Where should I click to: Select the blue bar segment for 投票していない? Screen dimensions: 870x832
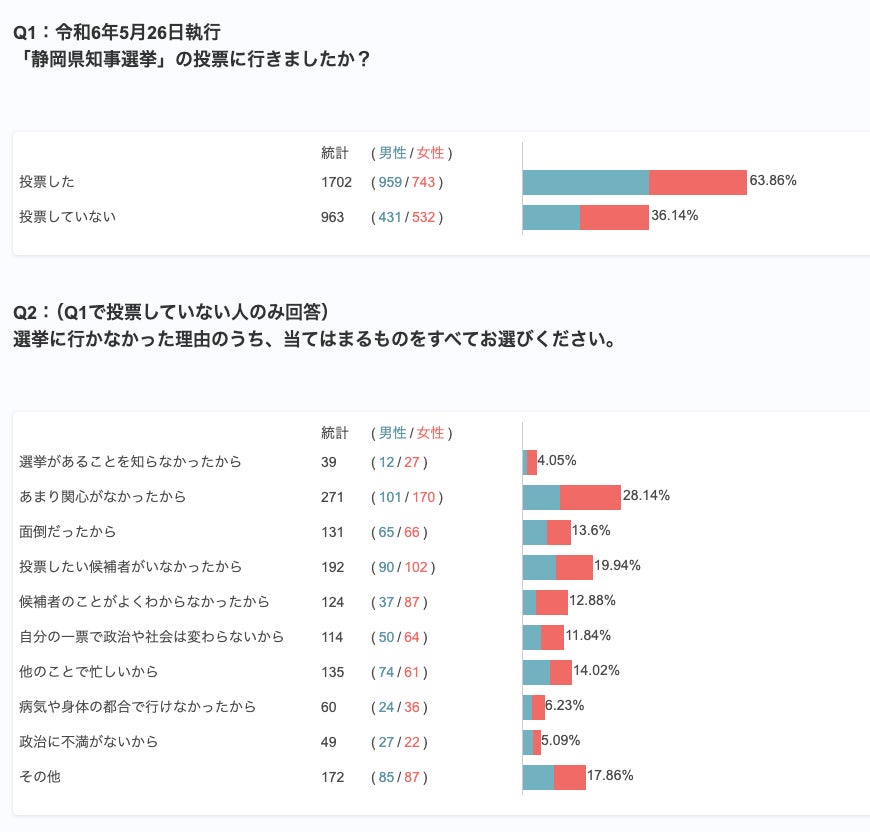point(551,217)
